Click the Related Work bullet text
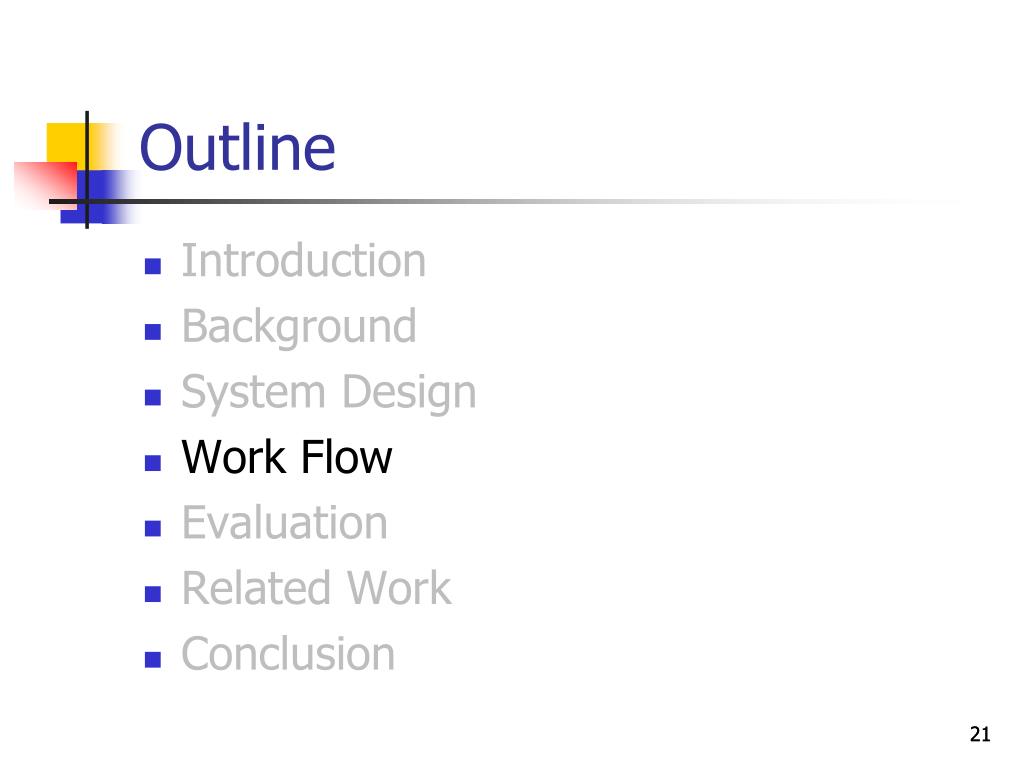Image resolution: width=1024 pixels, height=768 pixels. click(x=316, y=588)
